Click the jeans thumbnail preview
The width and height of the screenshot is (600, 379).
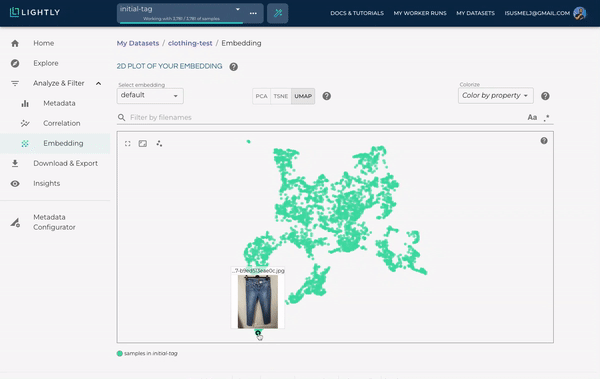tap(258, 302)
